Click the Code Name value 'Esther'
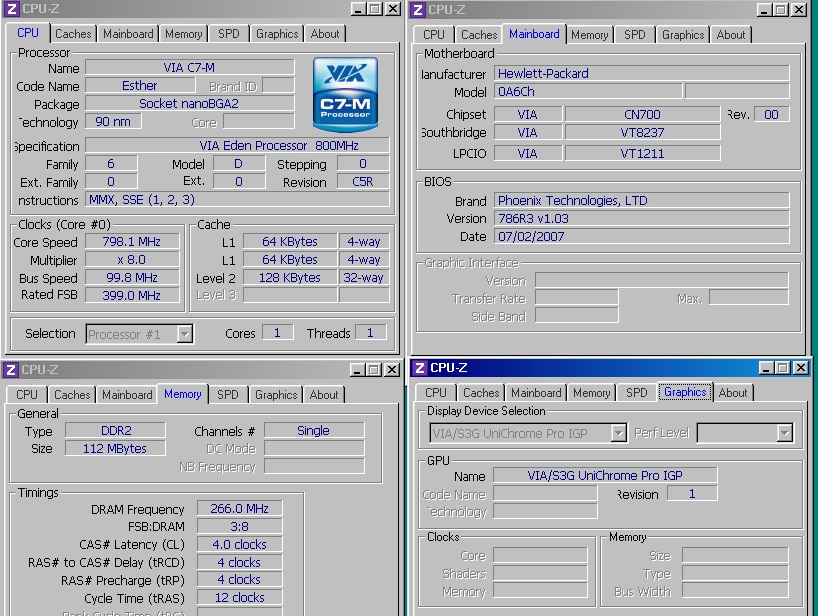Image resolution: width=818 pixels, height=616 pixels. [x=140, y=86]
